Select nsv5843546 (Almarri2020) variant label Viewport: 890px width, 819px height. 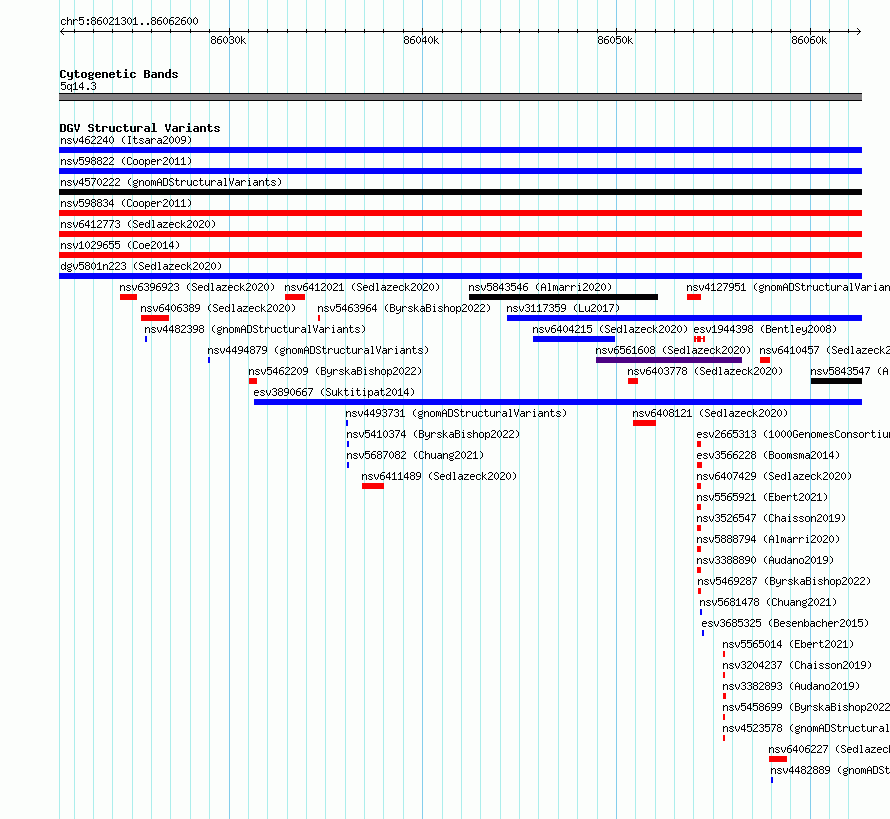click(540, 287)
